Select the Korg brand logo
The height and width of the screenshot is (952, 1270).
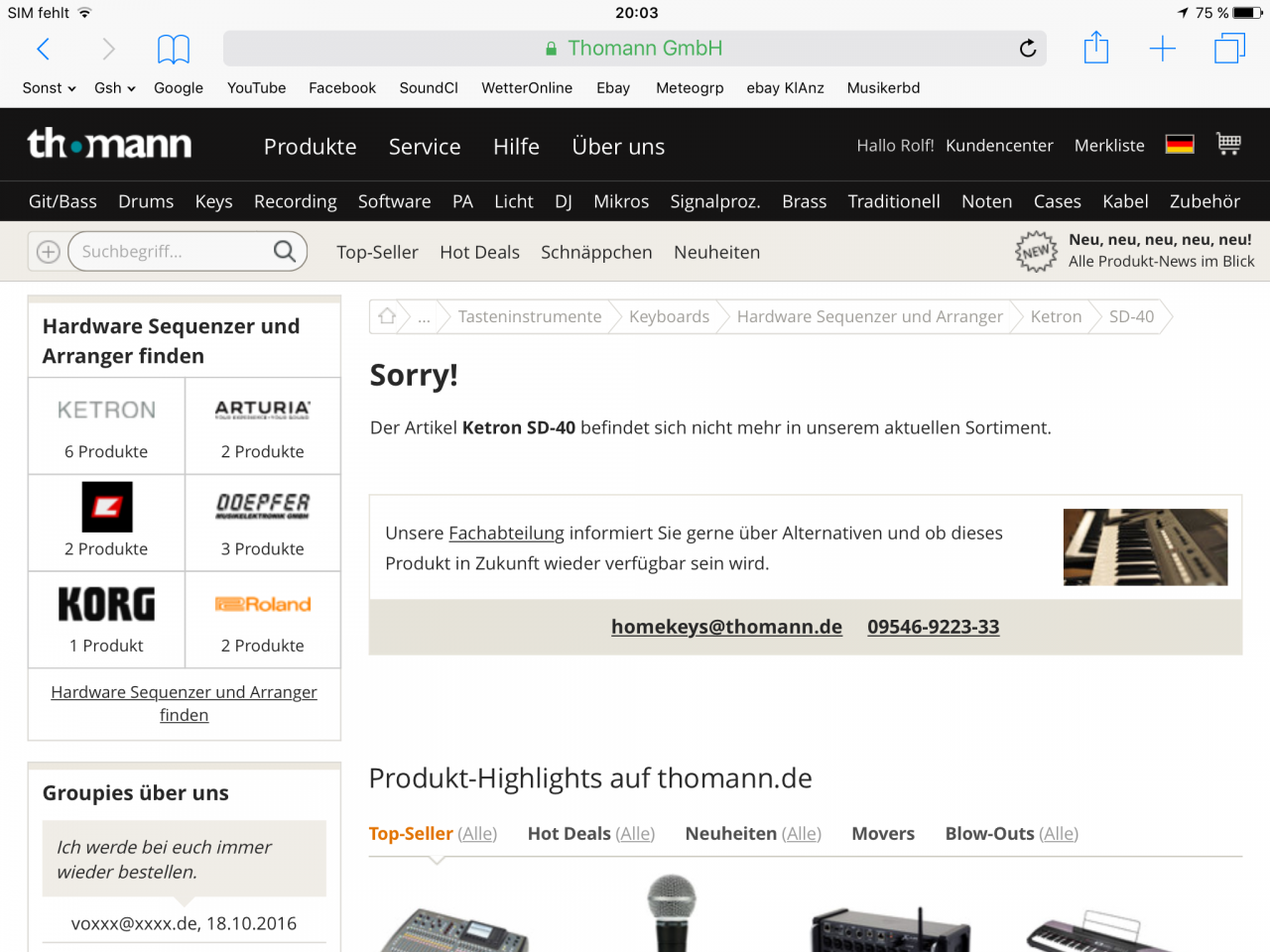(106, 604)
